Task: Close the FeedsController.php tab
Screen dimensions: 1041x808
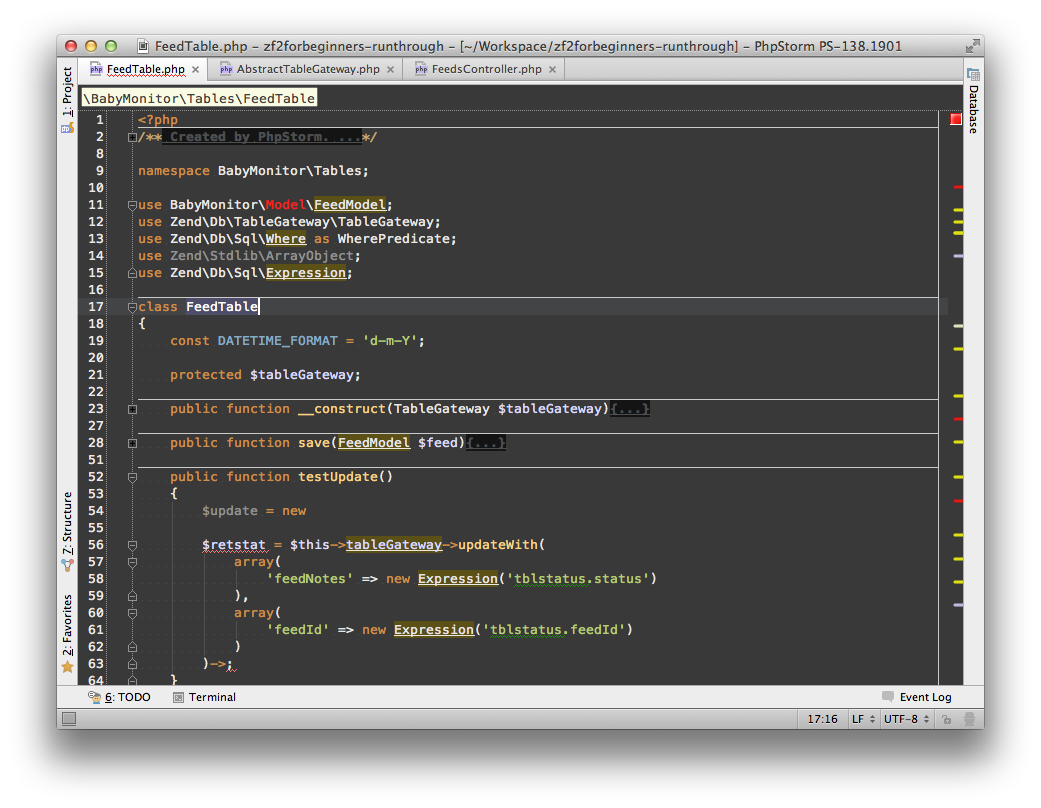Action: (x=552, y=69)
